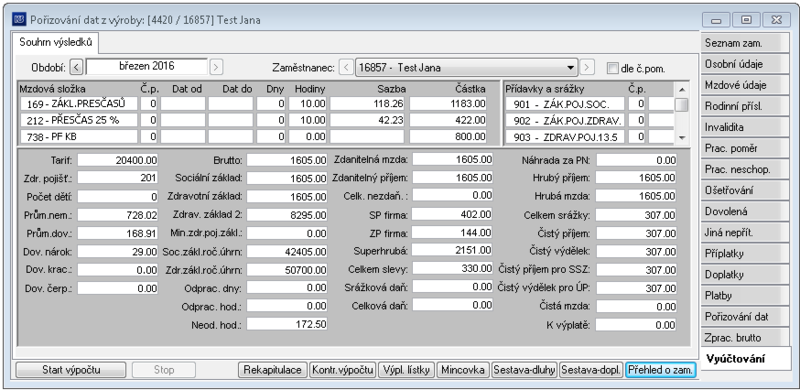Go to previous period arrow
Viewport: 800px width, 390px height.
point(76,66)
